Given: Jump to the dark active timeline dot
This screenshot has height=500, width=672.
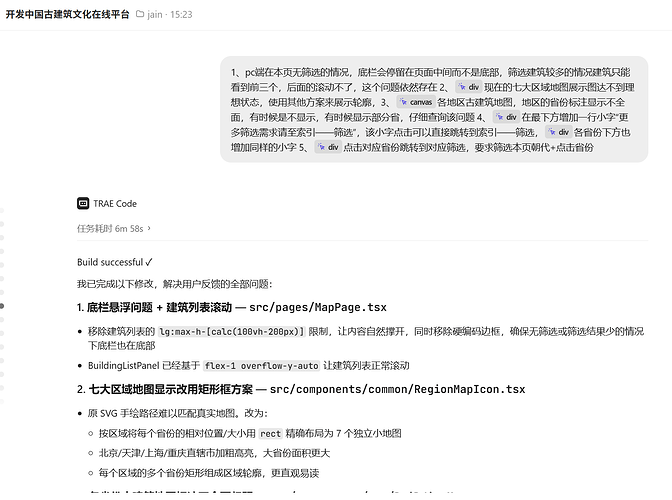Looking at the screenshot, I should [2, 306].
